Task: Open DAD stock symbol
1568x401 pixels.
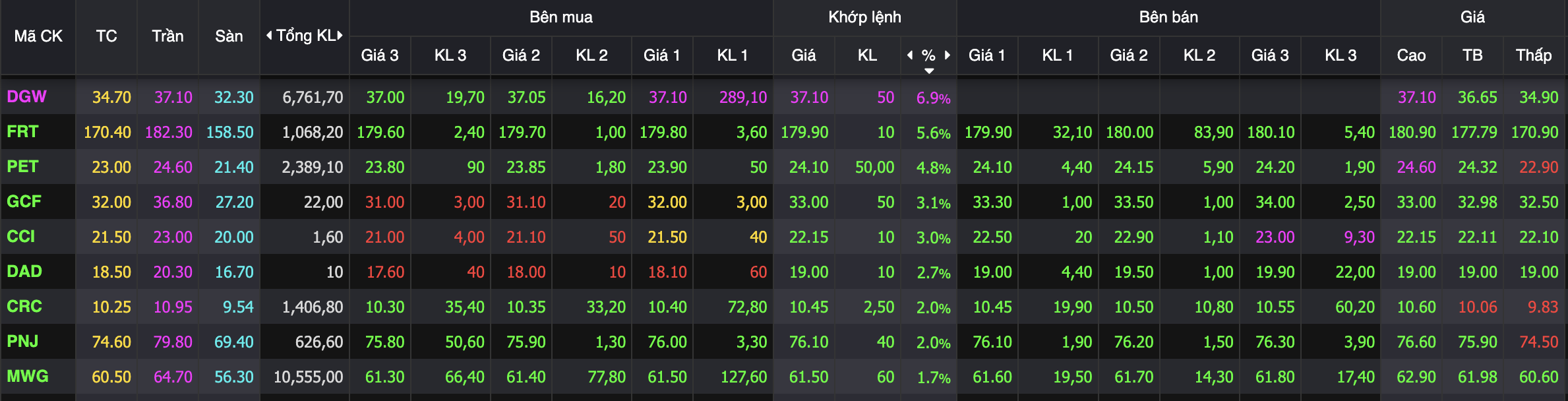Action: (x=24, y=272)
